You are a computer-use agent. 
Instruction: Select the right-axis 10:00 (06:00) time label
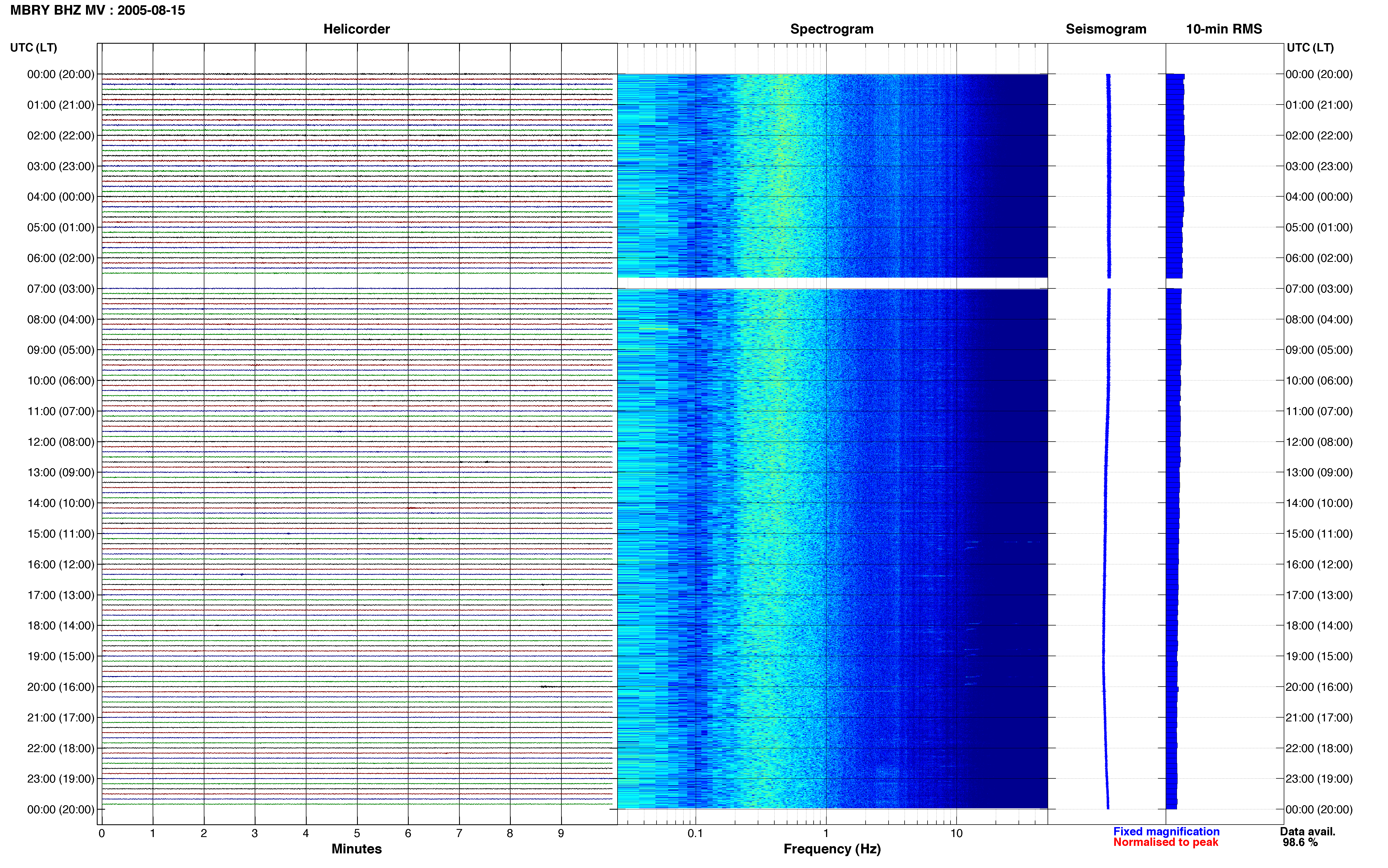pos(1319,380)
